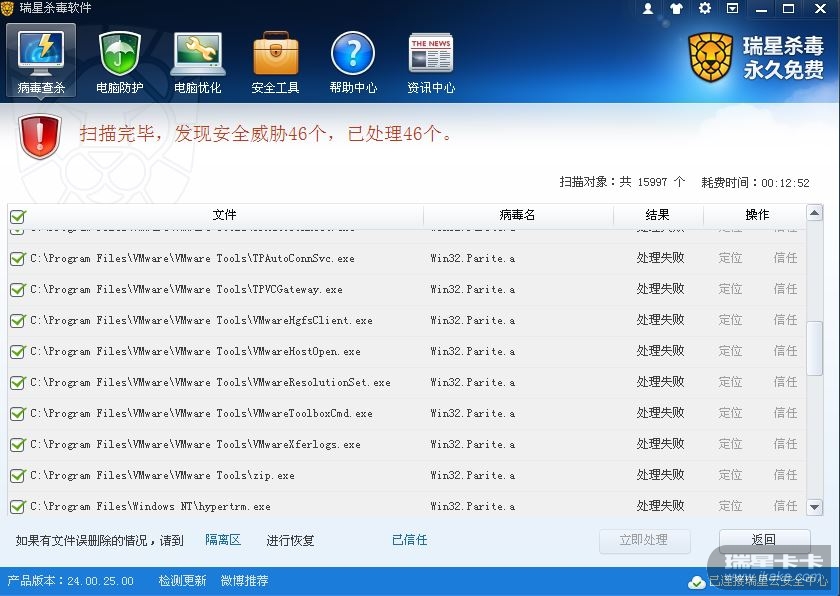Click 定位 for VMwareToolboxCmd.exe row
The image size is (840, 596).
(730, 413)
